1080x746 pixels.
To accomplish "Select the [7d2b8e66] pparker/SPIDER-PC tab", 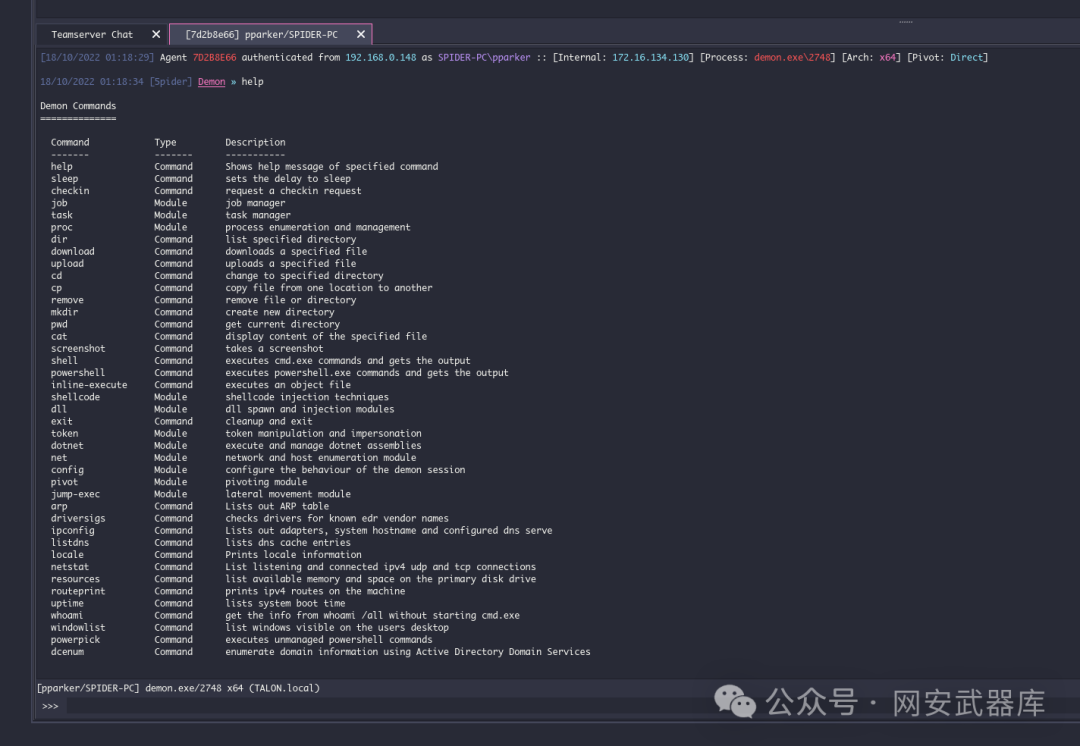I will click(x=262, y=34).
